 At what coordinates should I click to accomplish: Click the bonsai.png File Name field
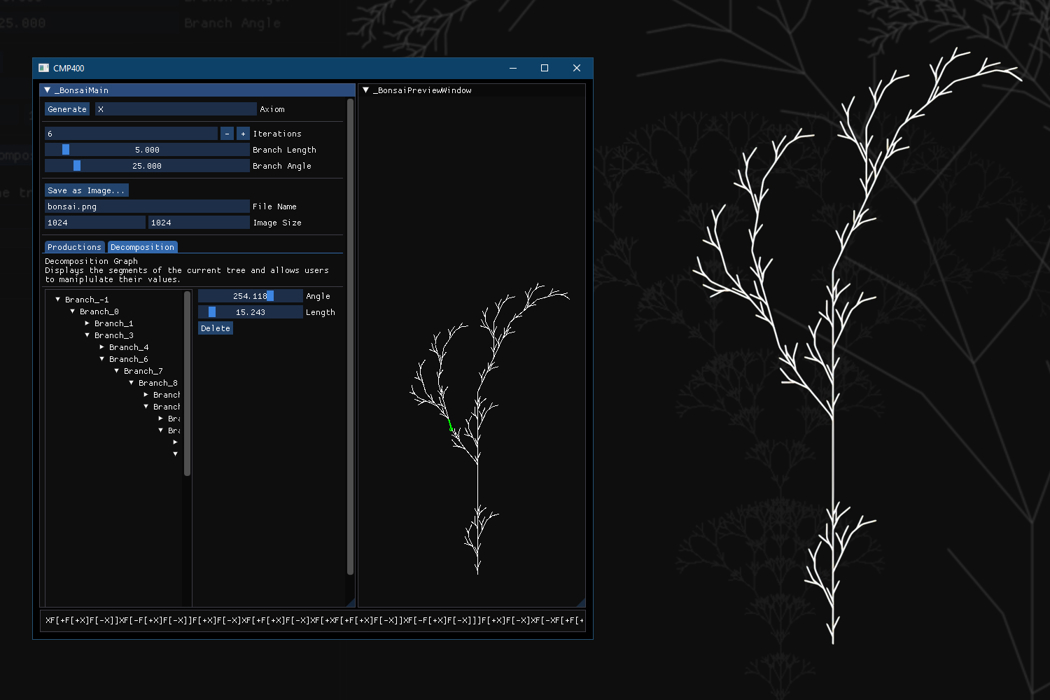click(147, 206)
